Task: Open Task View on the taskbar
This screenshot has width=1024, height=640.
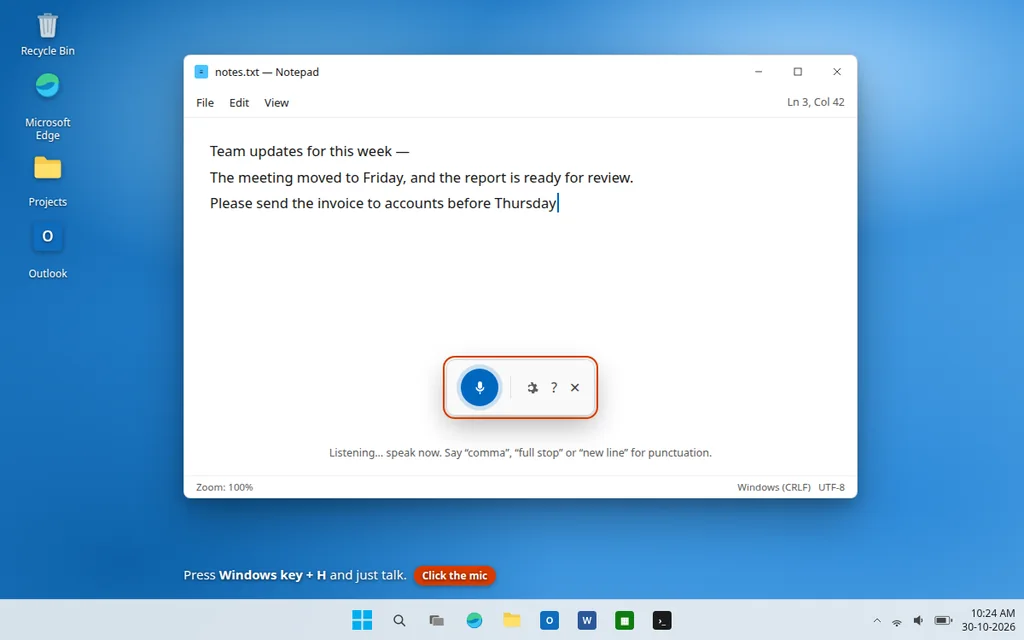Action: tap(436, 620)
